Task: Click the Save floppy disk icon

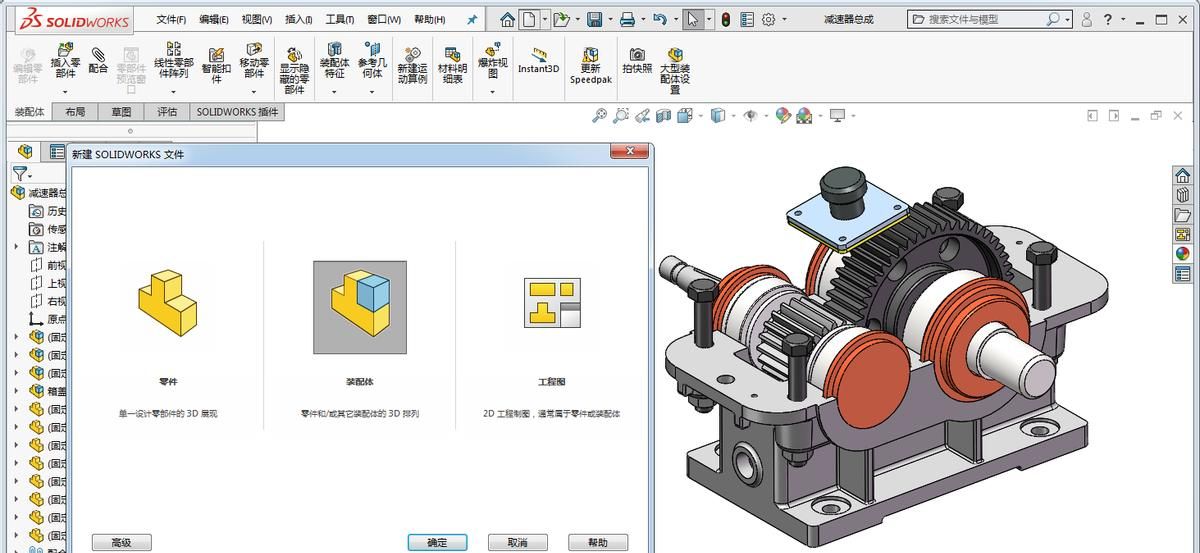Action: (594, 19)
